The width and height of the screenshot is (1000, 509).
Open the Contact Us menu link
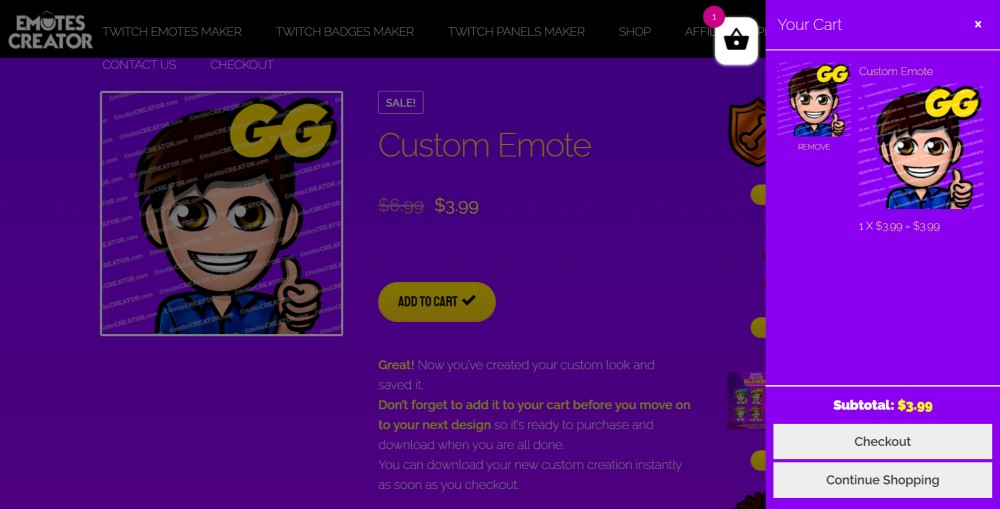coord(139,64)
